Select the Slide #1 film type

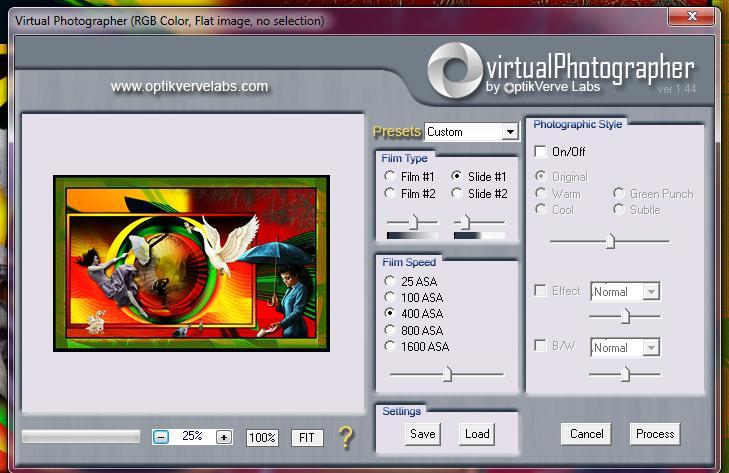457,176
